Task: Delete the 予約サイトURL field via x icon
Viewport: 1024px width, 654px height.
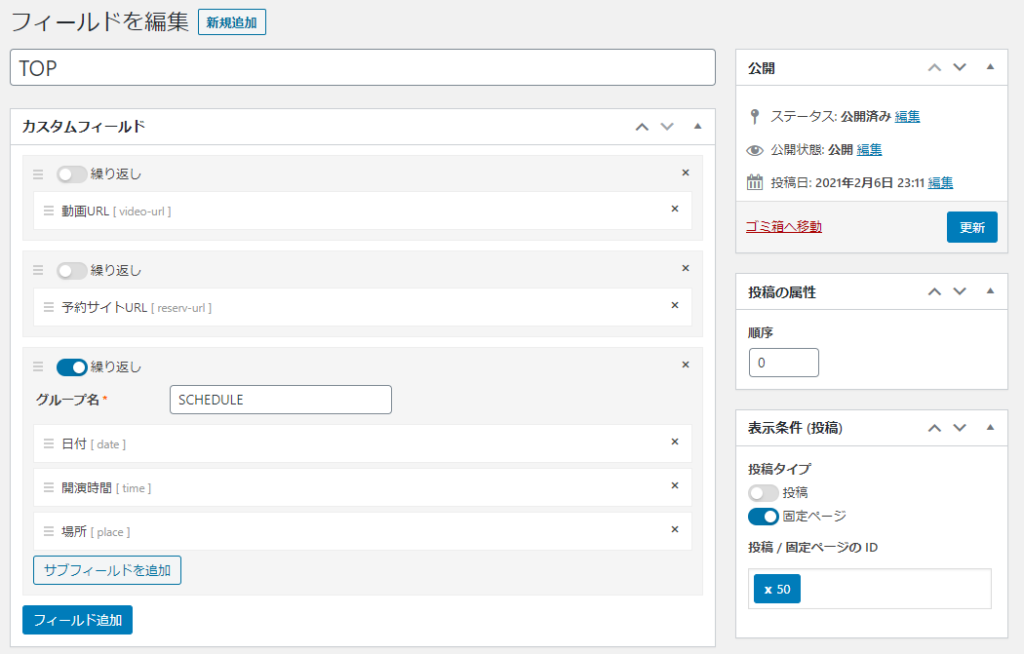Action: [x=674, y=305]
